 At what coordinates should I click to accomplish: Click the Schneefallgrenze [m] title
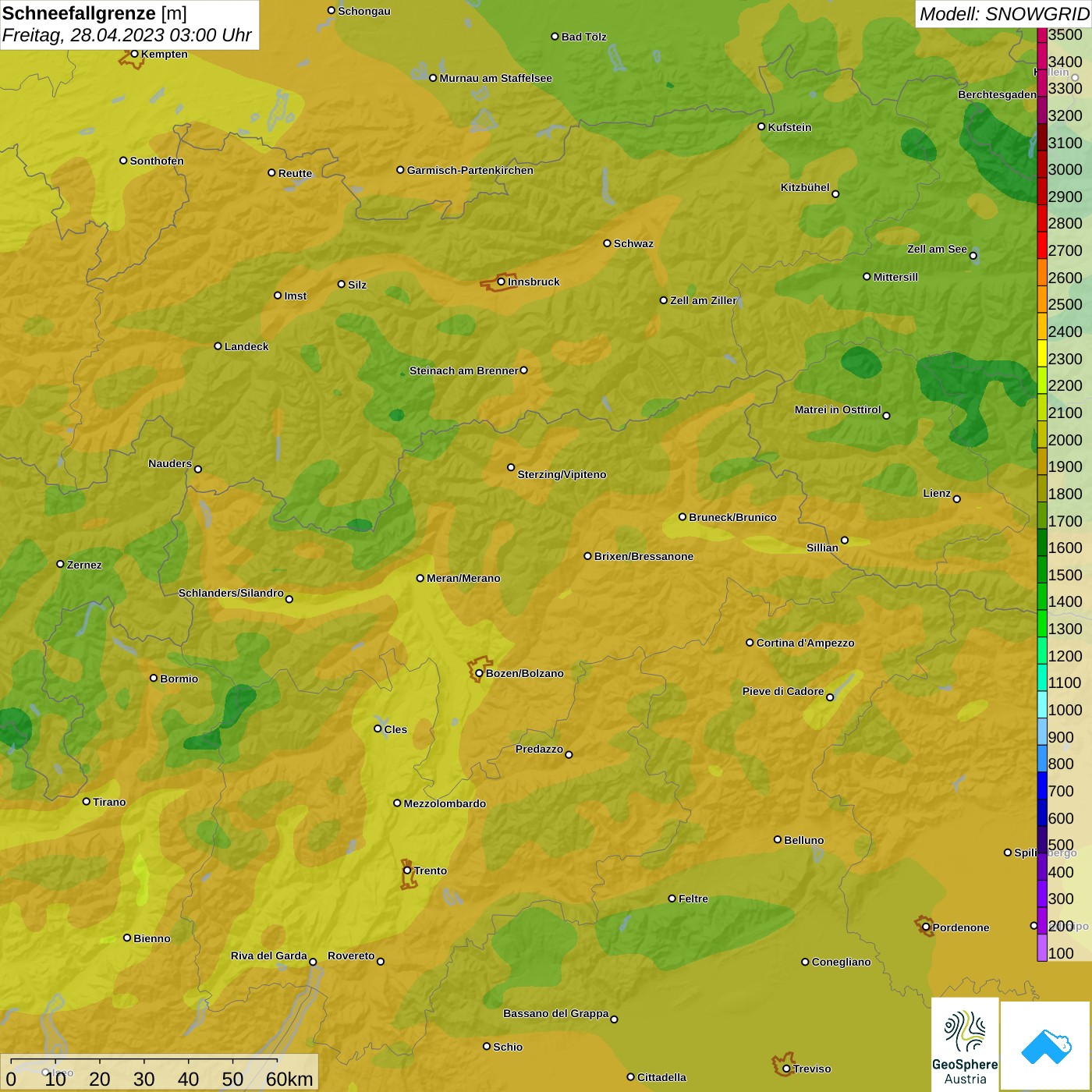pos(94,13)
